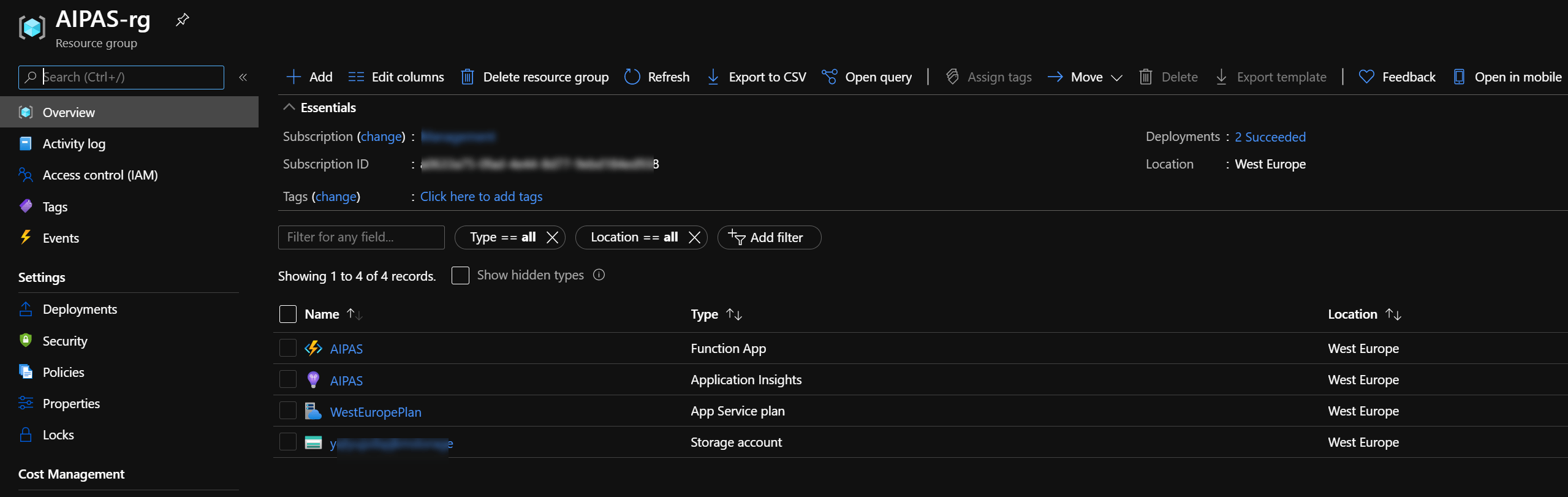
Task: Click the AIPAS-rg resource group cube icon
Action: (32, 28)
